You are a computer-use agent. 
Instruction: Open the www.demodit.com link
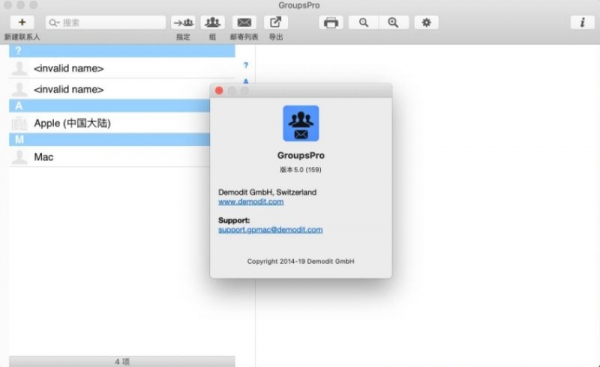click(x=251, y=202)
